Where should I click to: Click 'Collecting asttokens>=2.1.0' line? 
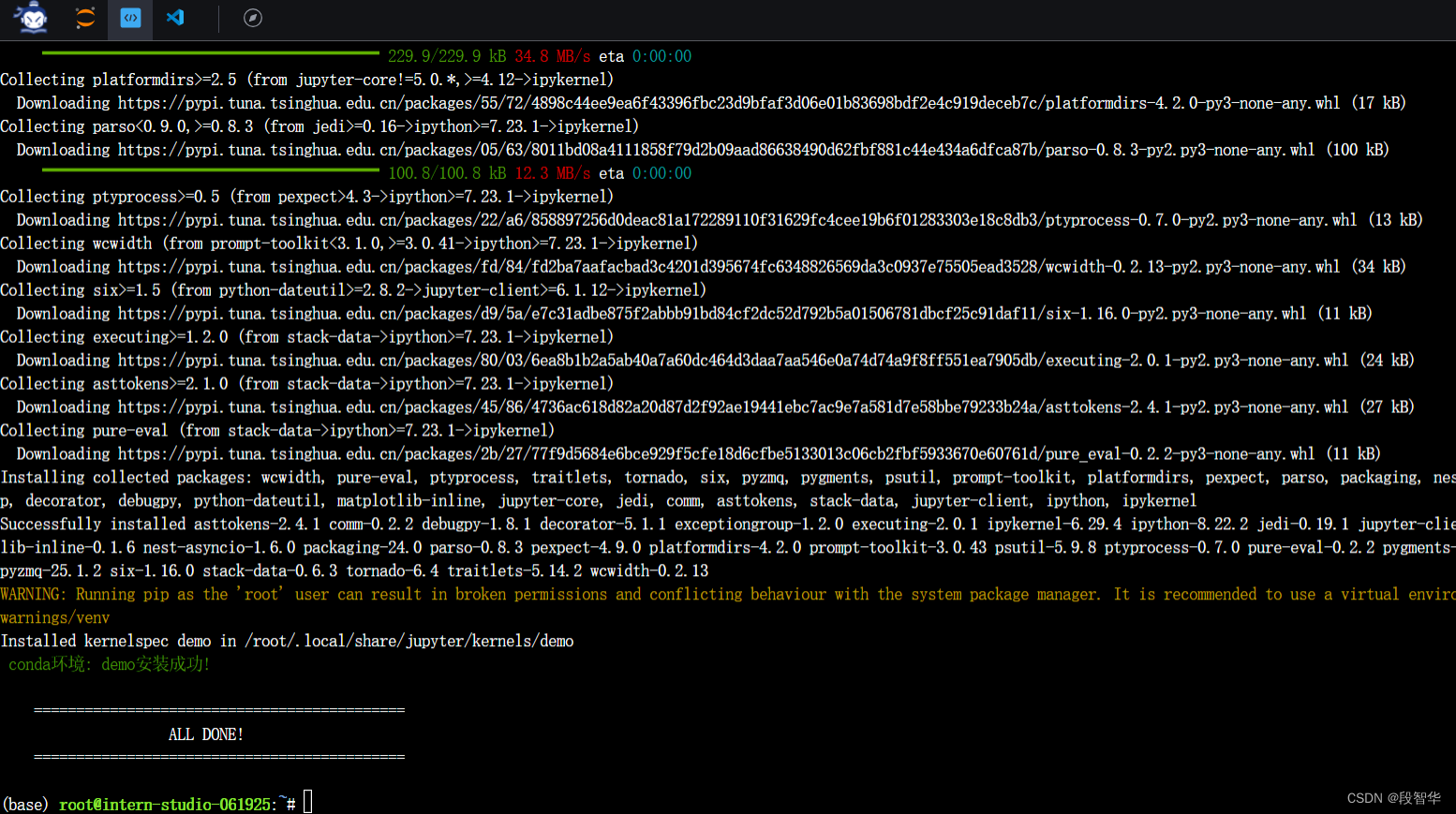[307, 384]
